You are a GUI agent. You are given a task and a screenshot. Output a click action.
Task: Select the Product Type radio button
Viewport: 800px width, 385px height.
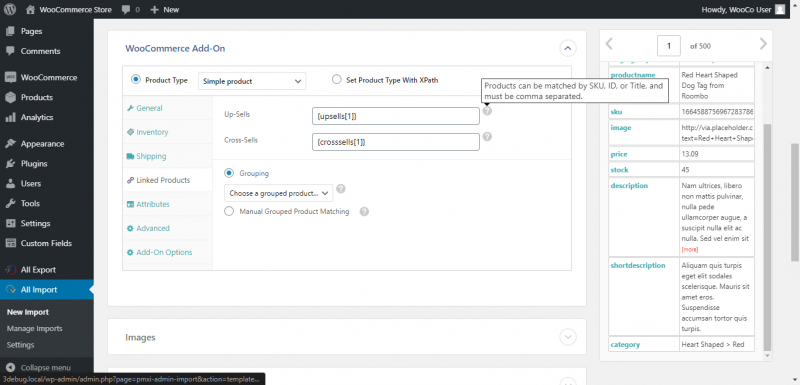point(136,80)
